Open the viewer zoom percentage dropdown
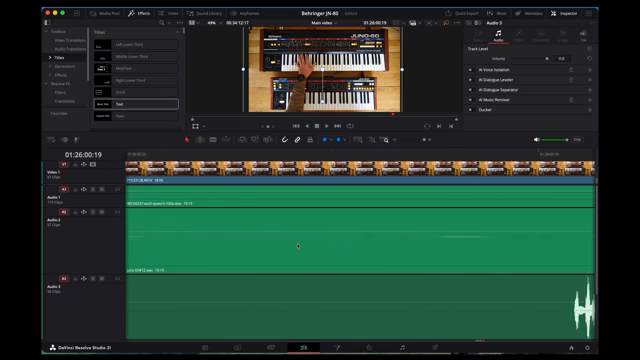 (214, 23)
